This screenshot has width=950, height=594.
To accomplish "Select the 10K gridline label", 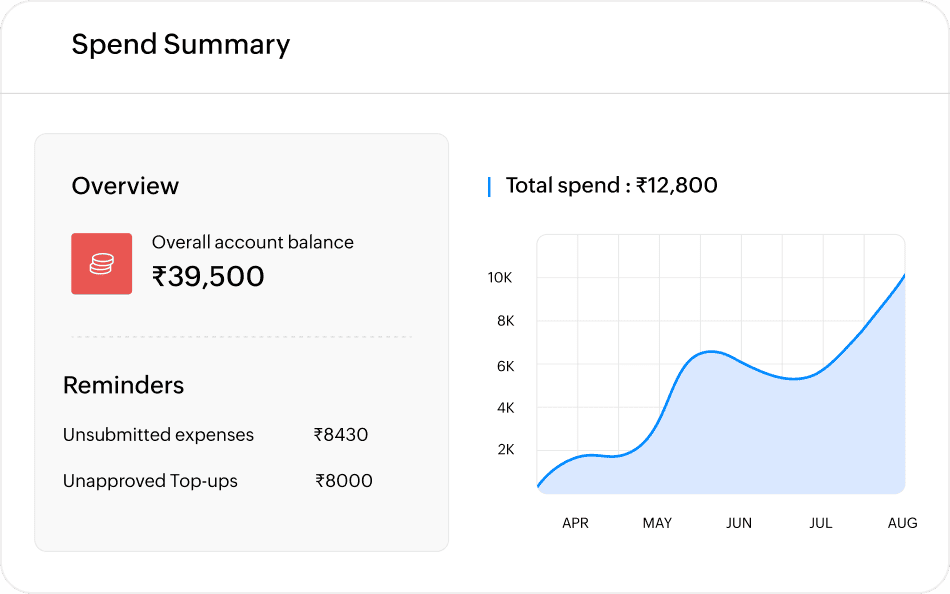I will tap(500, 277).
